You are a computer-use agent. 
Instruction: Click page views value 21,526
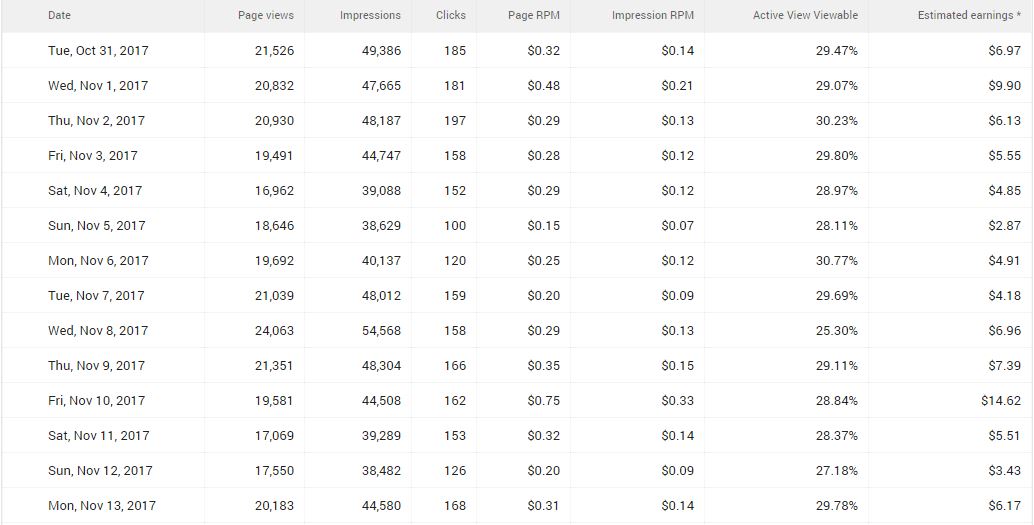coord(274,51)
